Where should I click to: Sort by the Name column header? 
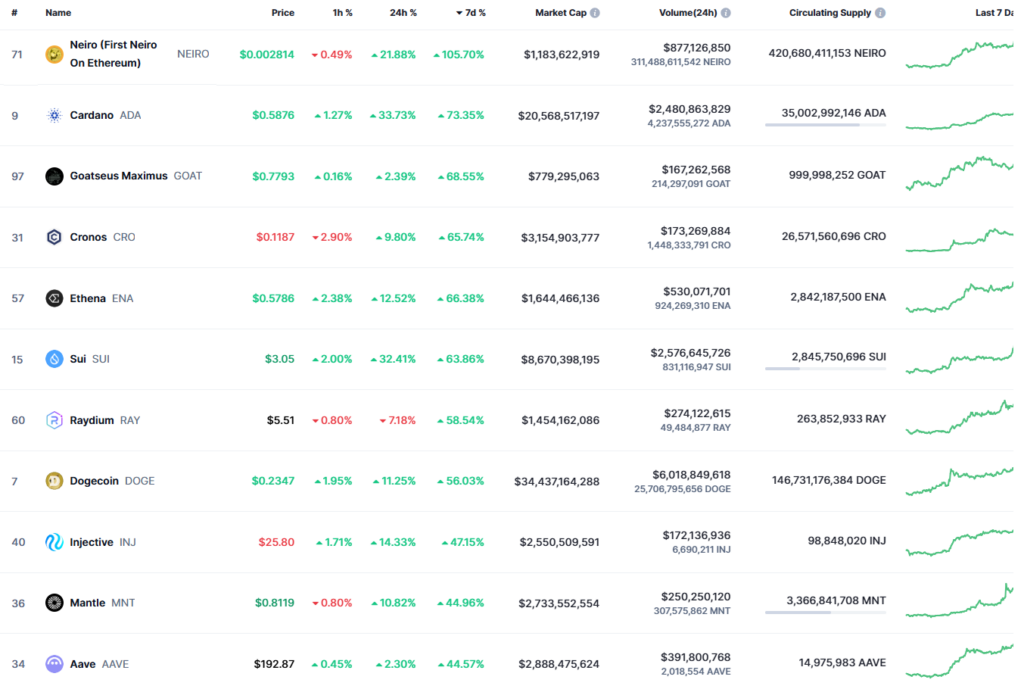click(58, 13)
